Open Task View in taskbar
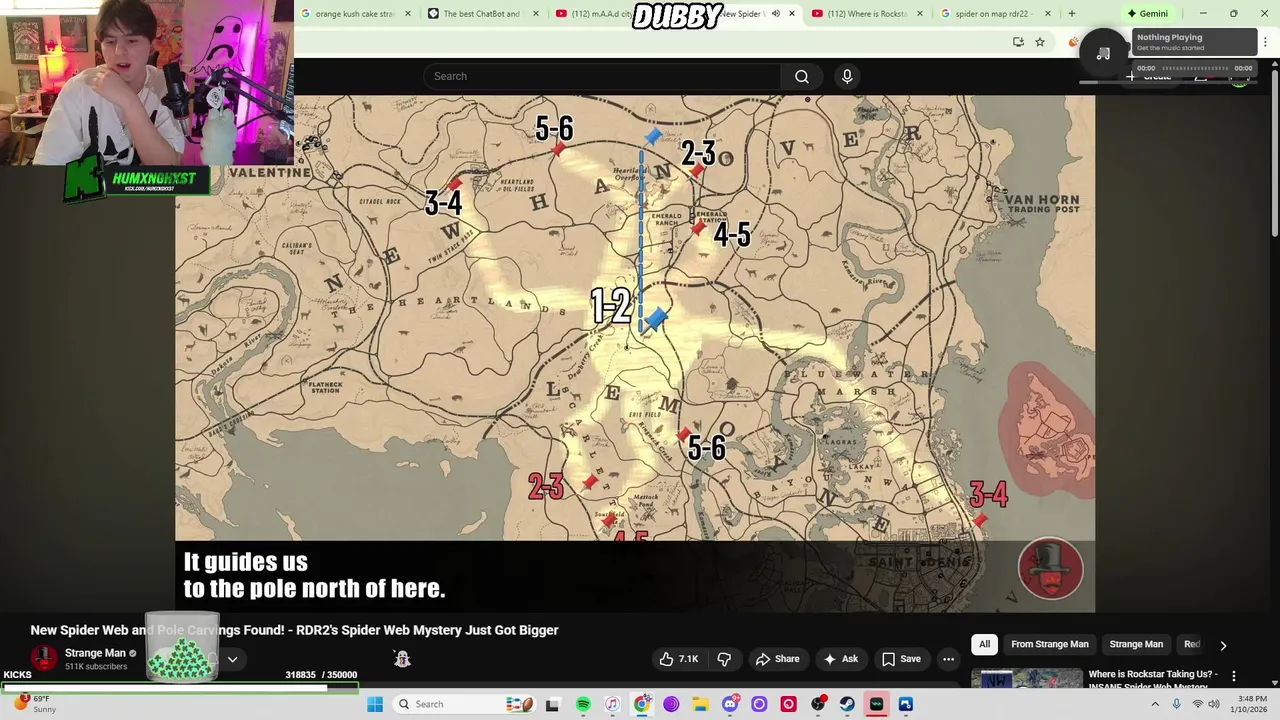Image resolution: width=1280 pixels, height=720 pixels. (552, 704)
